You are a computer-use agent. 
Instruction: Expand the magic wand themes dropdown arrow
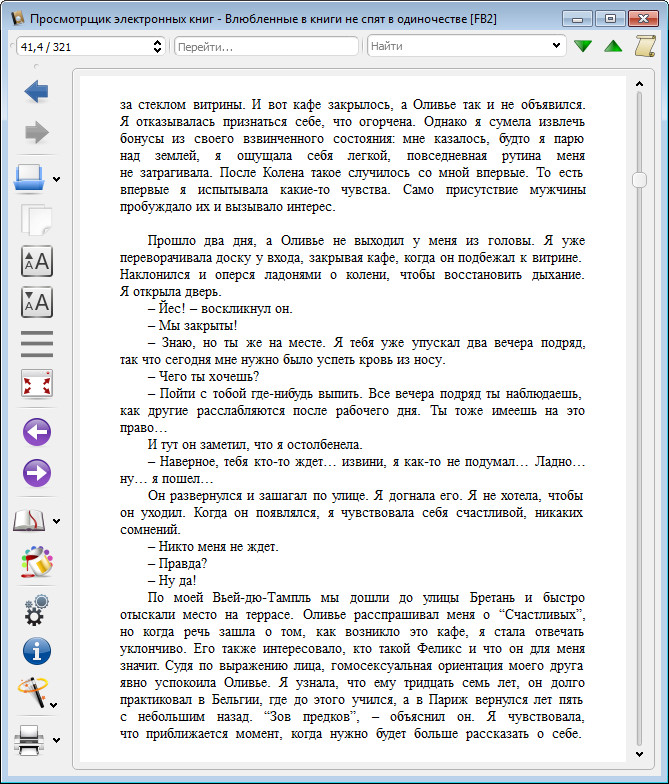56,704
